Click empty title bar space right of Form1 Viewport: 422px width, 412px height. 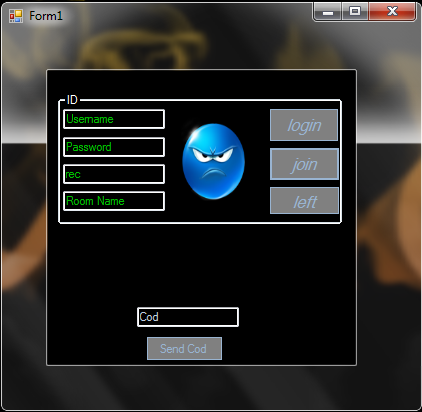click(187, 16)
